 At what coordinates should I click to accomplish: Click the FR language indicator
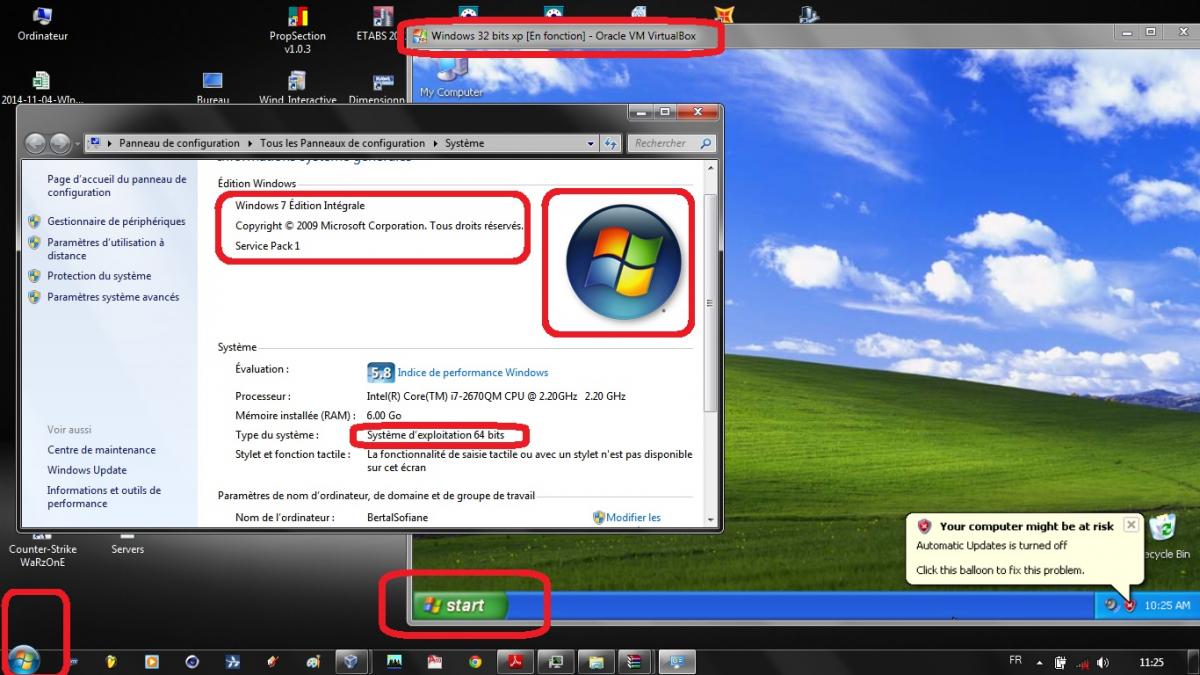click(1016, 661)
